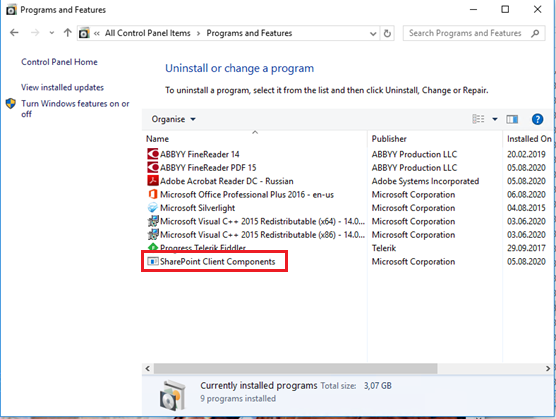The width and height of the screenshot is (556, 419).
Task: Select ABBYY FineReader 14 icon
Action: [152, 154]
